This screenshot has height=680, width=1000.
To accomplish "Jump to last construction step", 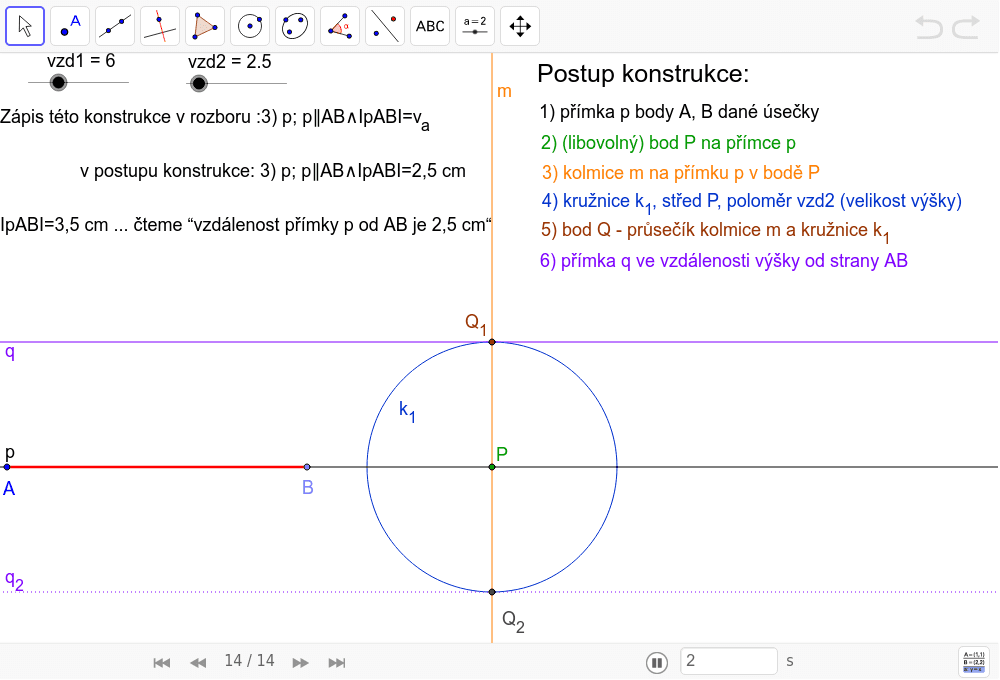I will (337, 663).
